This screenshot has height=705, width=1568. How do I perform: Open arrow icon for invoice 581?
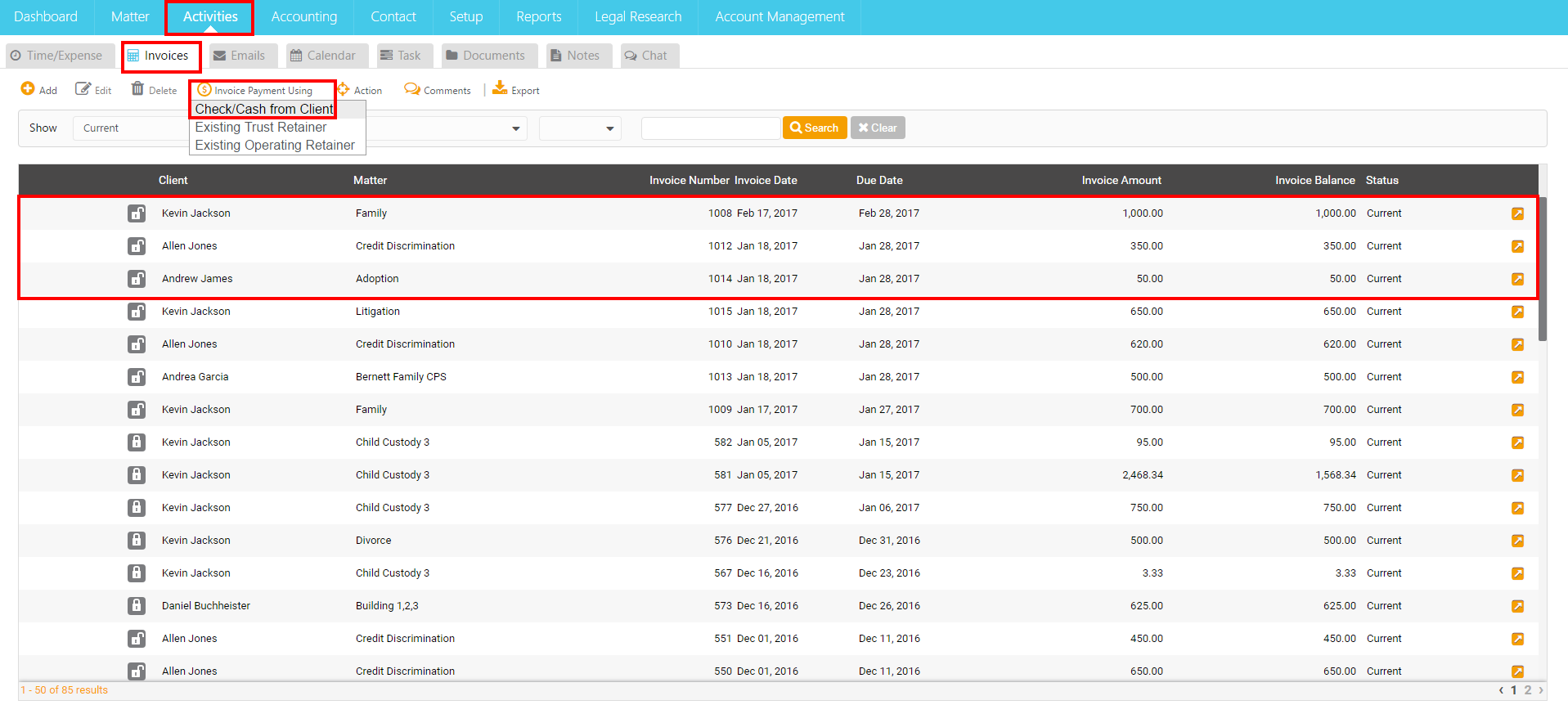1517,475
